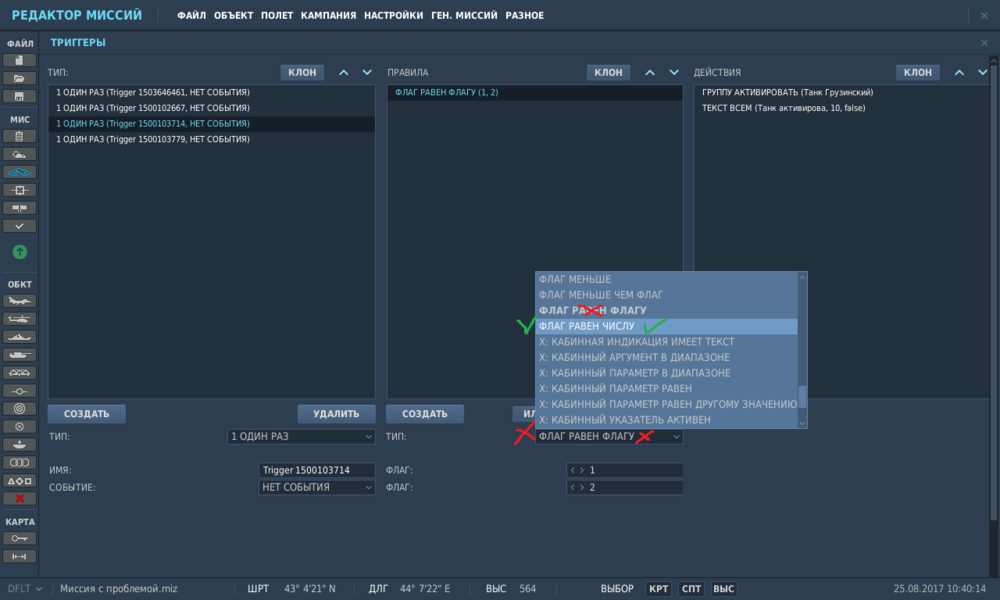Viewport: 1000px width, 600px height.
Task: Move rule down in ПРАВИЛА list
Action: pyautogui.click(x=673, y=73)
